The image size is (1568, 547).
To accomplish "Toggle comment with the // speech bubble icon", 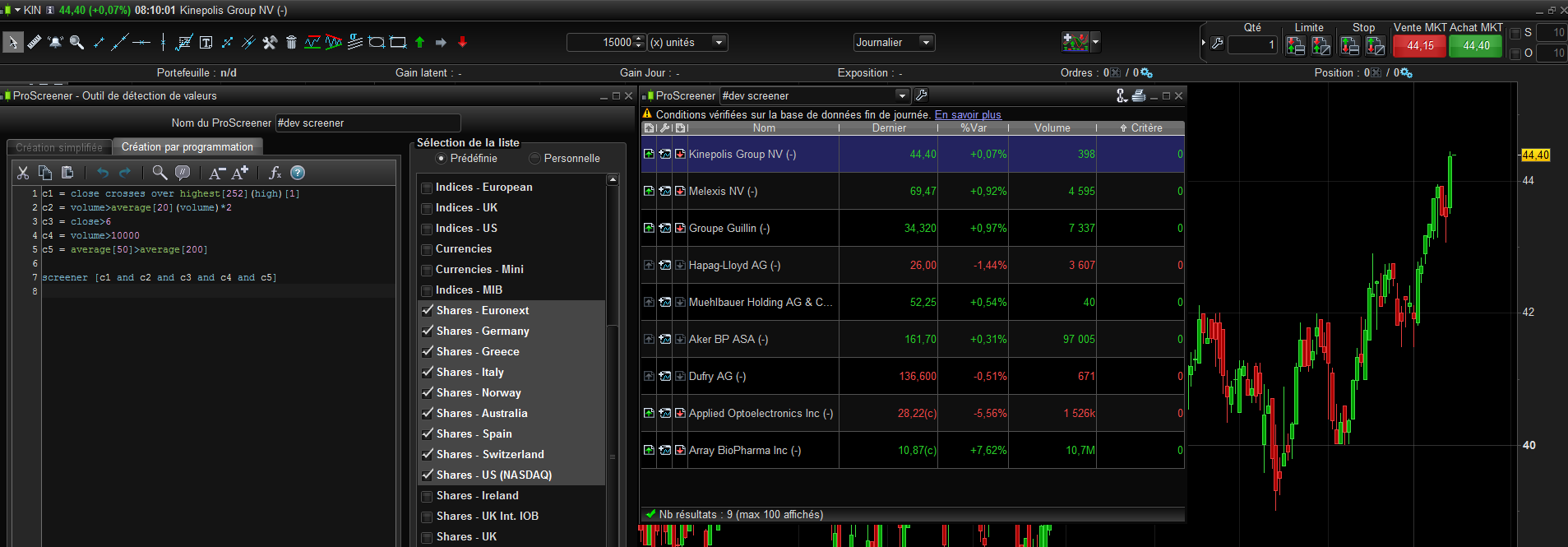I will pyautogui.click(x=183, y=173).
